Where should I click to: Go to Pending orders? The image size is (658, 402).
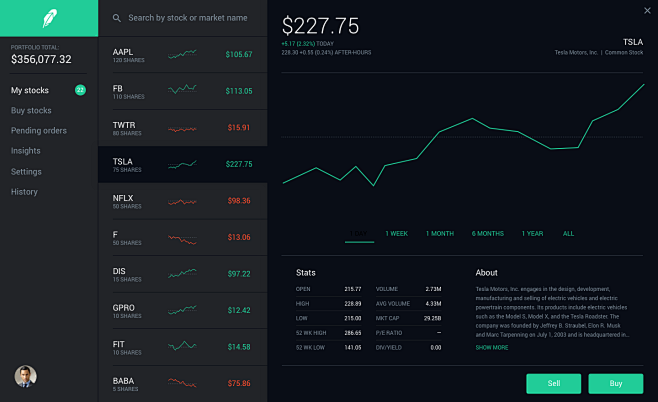coord(39,130)
